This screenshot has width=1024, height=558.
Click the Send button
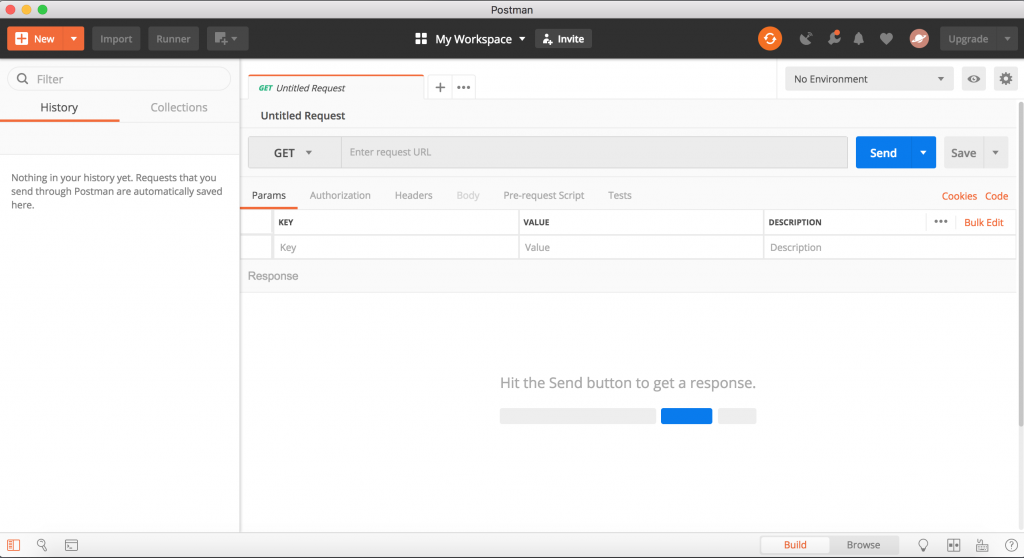click(x=883, y=152)
